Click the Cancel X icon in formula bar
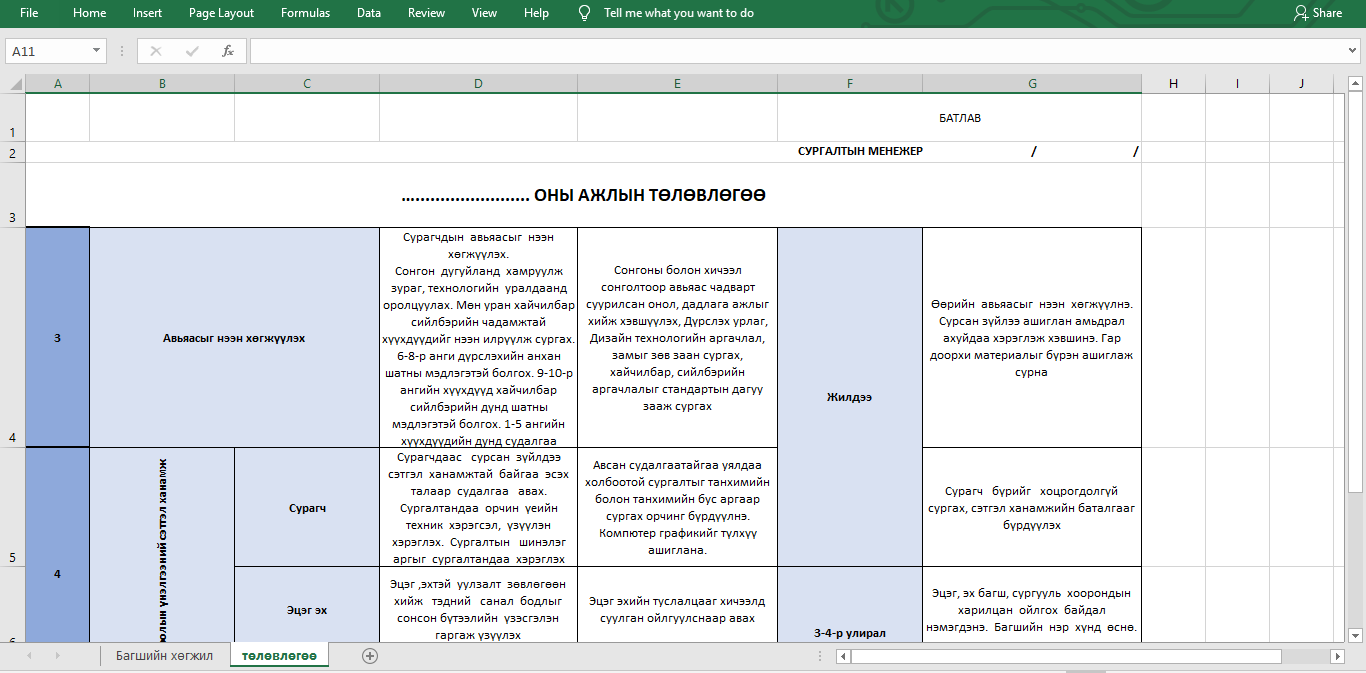This screenshot has width=1366, height=673. (155, 51)
